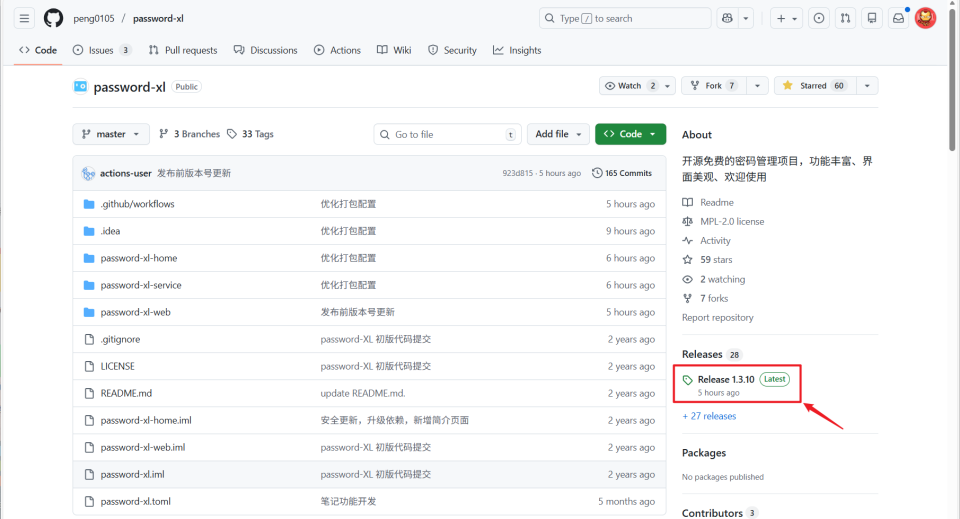Open the user avatar profile menu
The image size is (960, 519).
click(x=925, y=18)
